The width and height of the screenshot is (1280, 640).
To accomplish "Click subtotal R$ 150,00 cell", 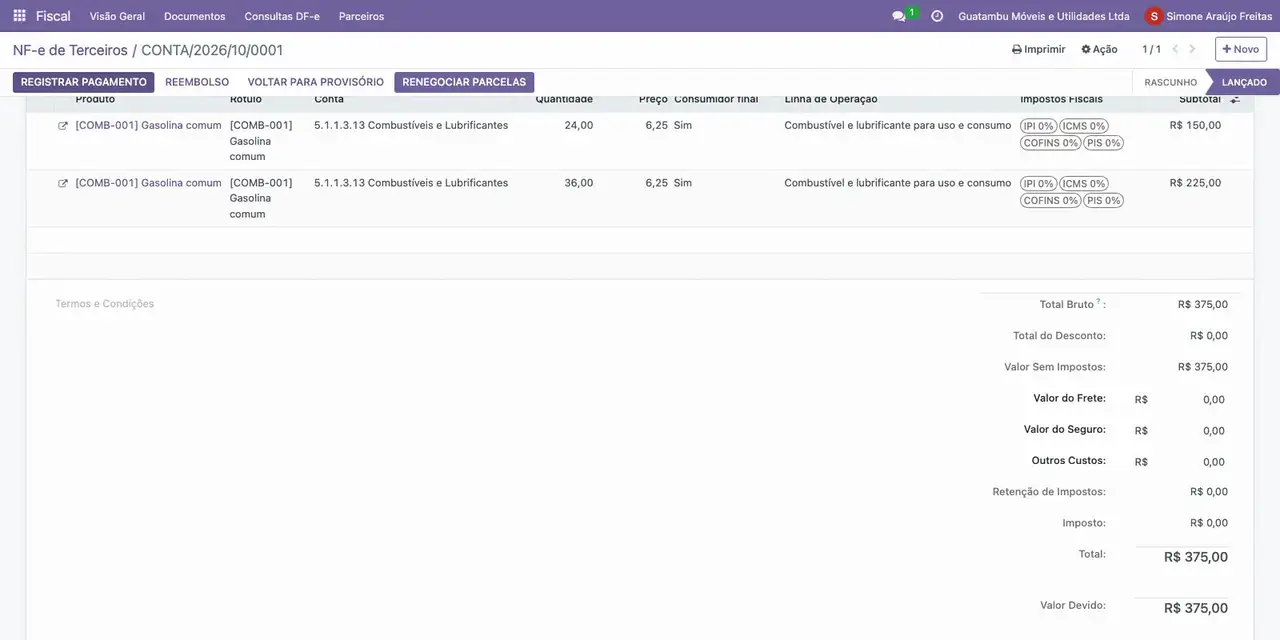I will pos(1195,126).
